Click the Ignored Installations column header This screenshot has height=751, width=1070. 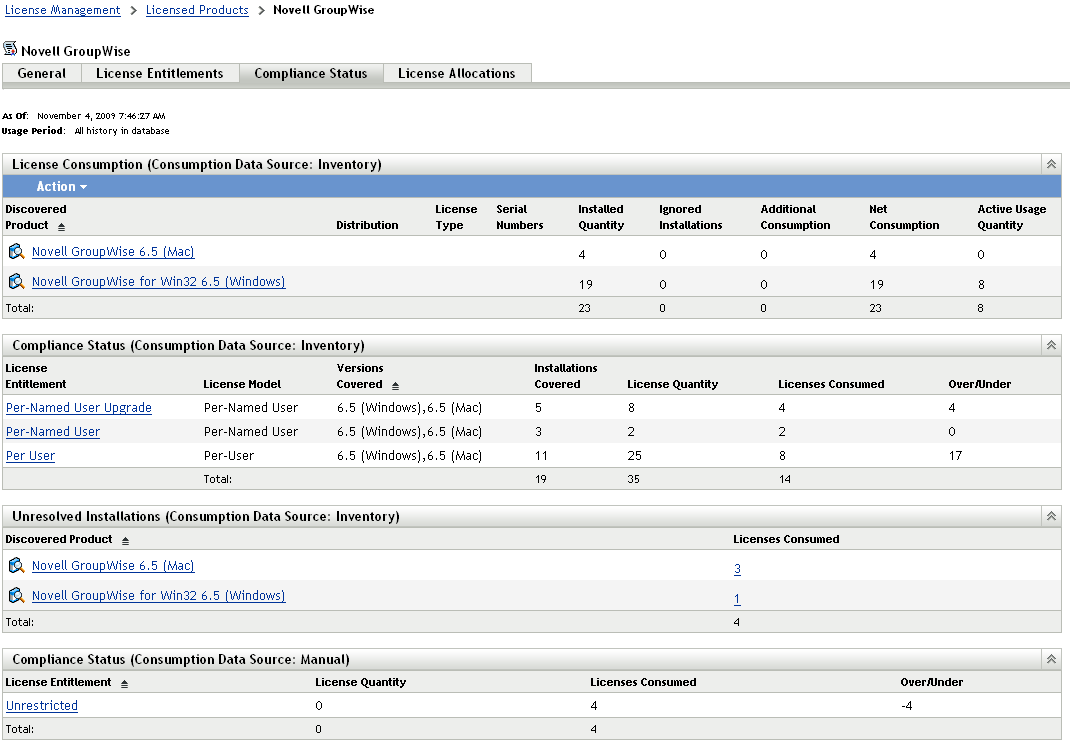tap(690, 217)
